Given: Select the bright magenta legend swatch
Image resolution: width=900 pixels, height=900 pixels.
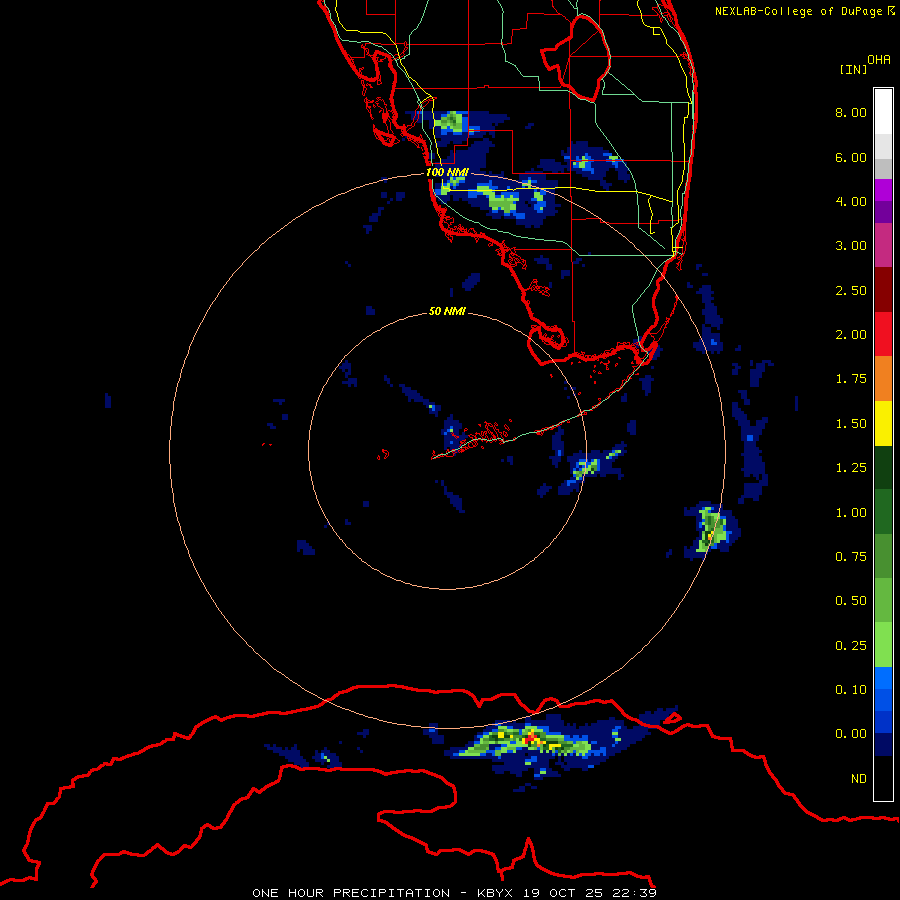Looking at the screenshot, I should (x=883, y=190).
